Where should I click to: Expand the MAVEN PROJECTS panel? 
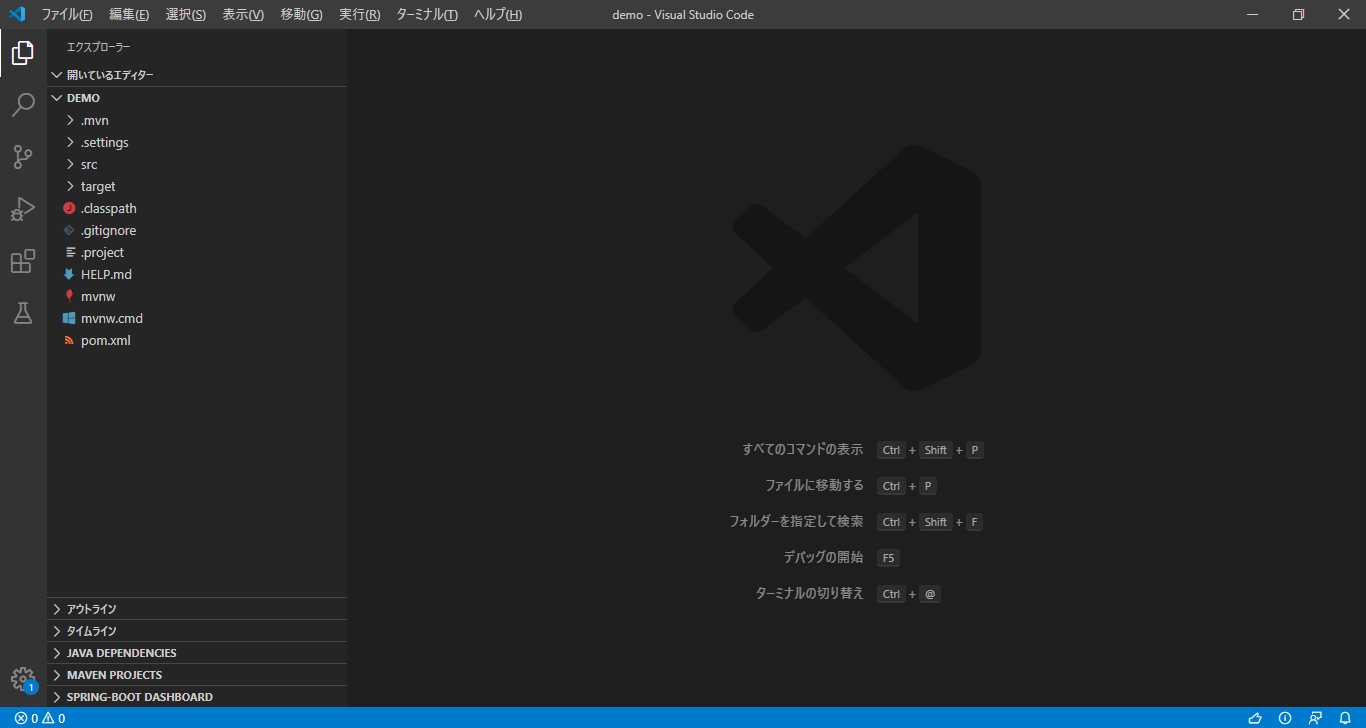(197, 675)
